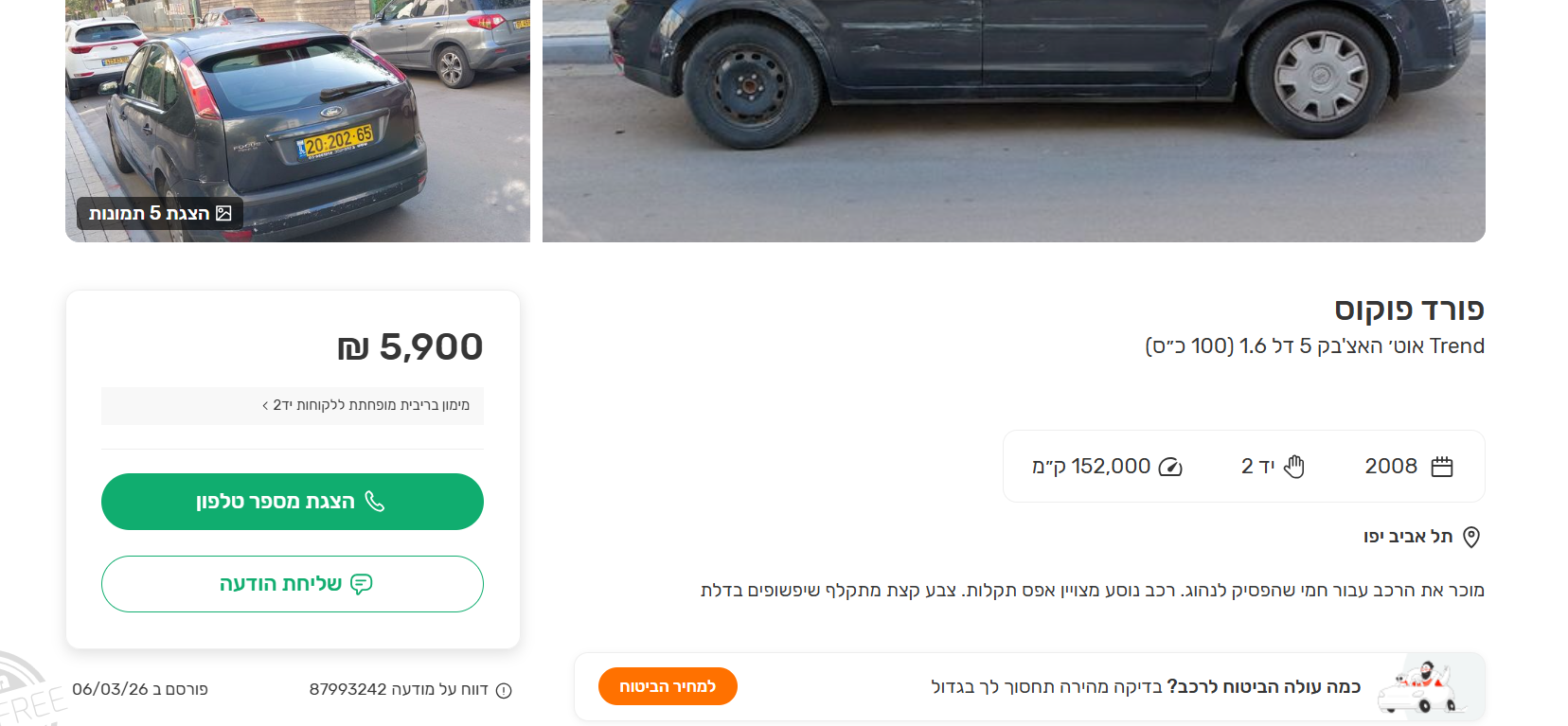Viewport: 1568px width, 726px height.
Task: Click the speech bubble icon on the message button
Action: tap(363, 584)
